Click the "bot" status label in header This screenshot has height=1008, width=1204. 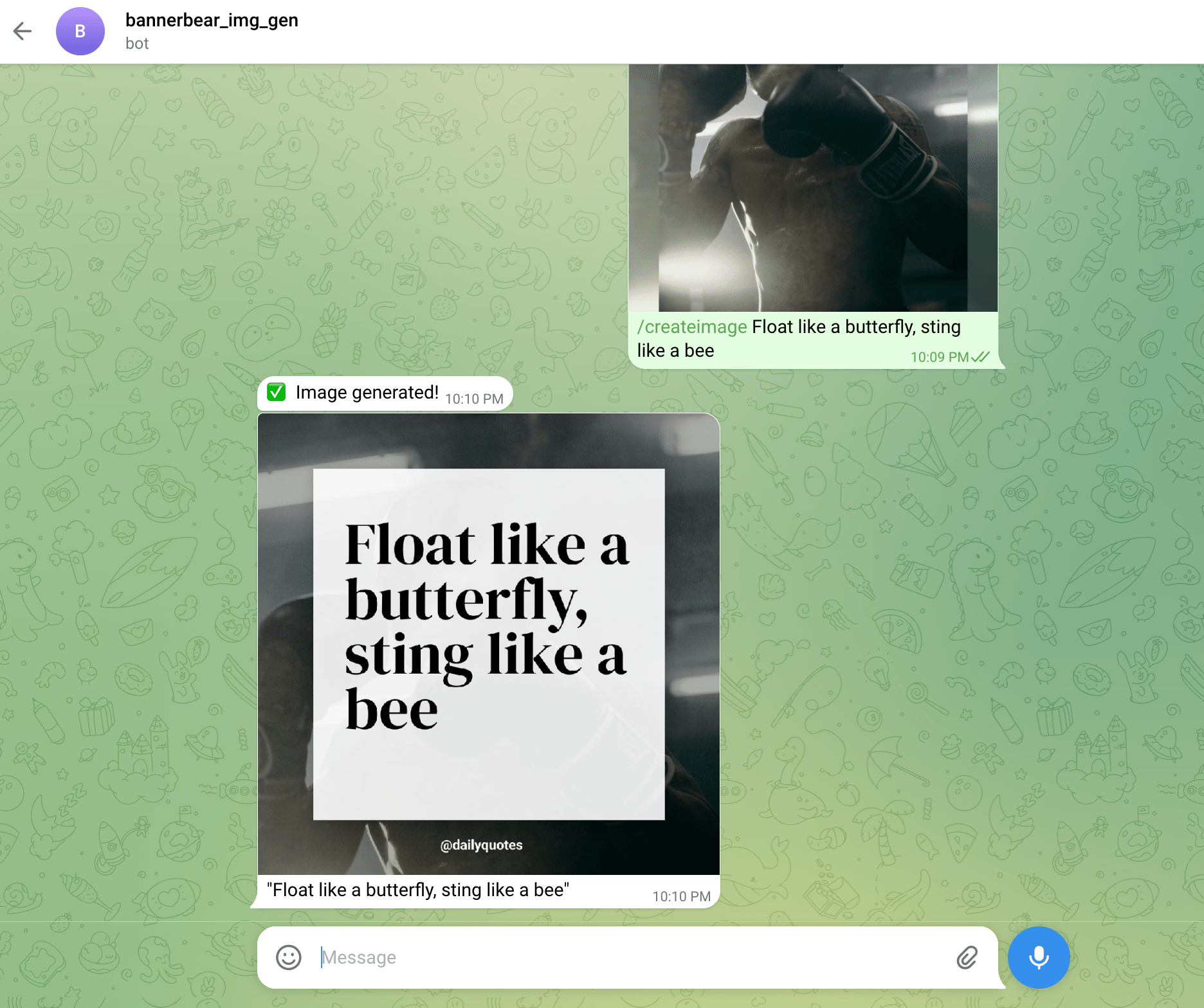tap(137, 44)
